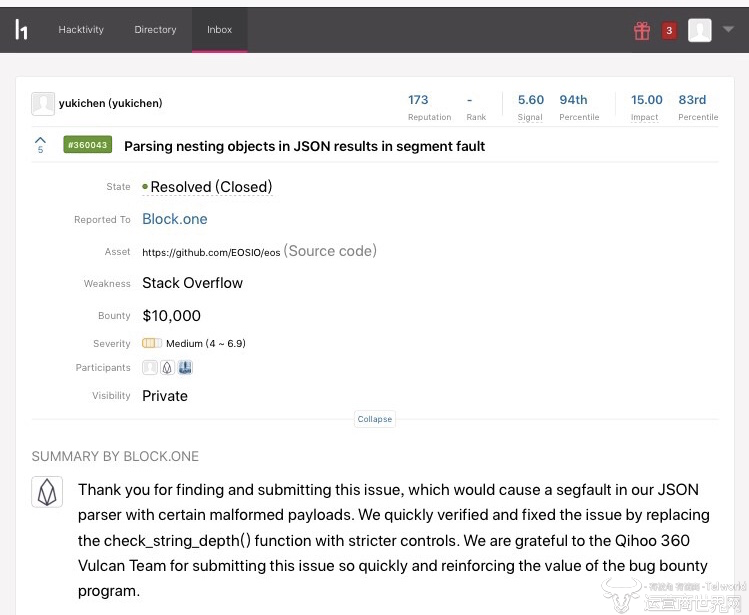
Task: Click the blue third participant avatar
Action: point(185,367)
